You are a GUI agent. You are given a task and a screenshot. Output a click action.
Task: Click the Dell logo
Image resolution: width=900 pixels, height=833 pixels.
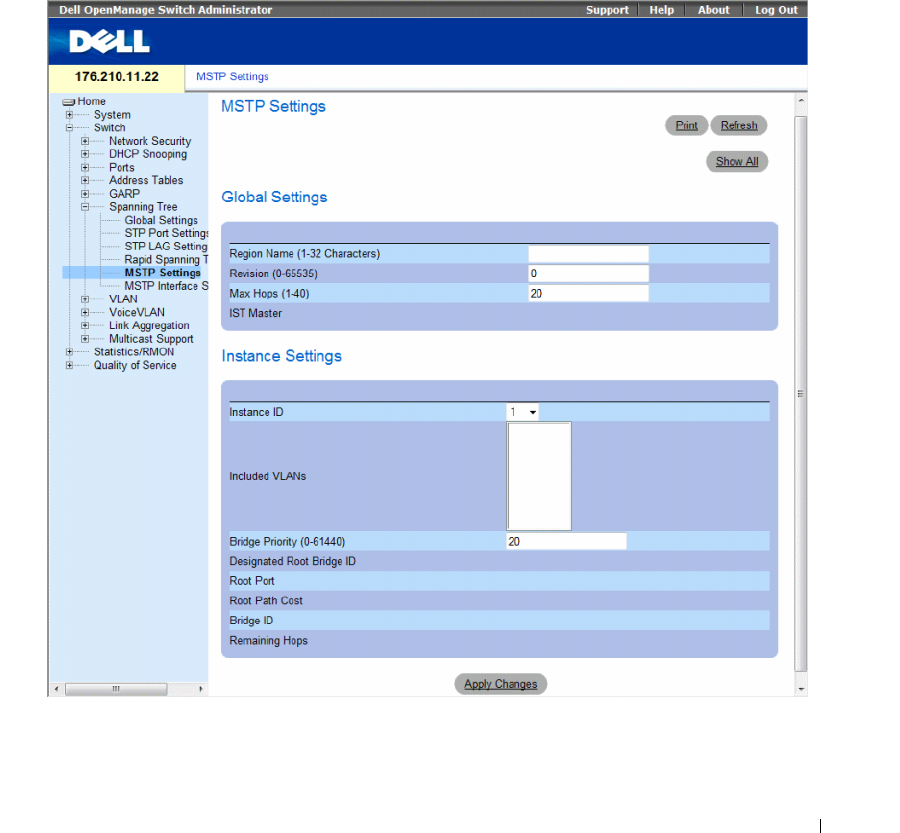[109, 42]
